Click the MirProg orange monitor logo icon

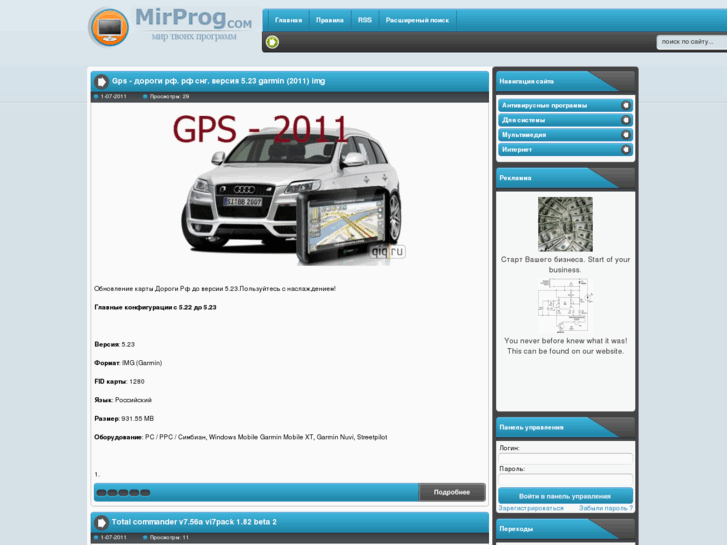(109, 27)
